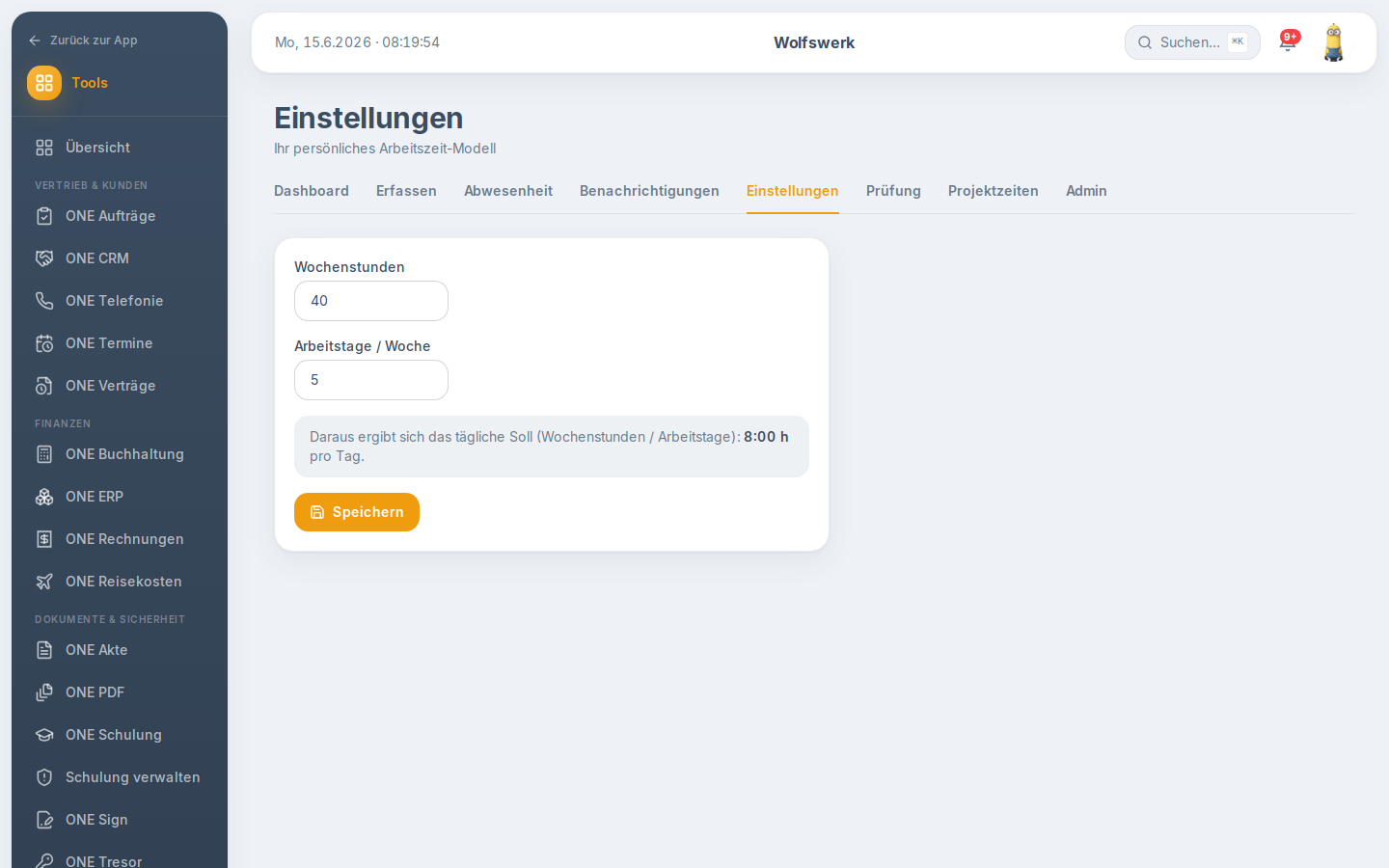Open the Übersicht sidebar entry

pyautogui.click(x=120, y=148)
